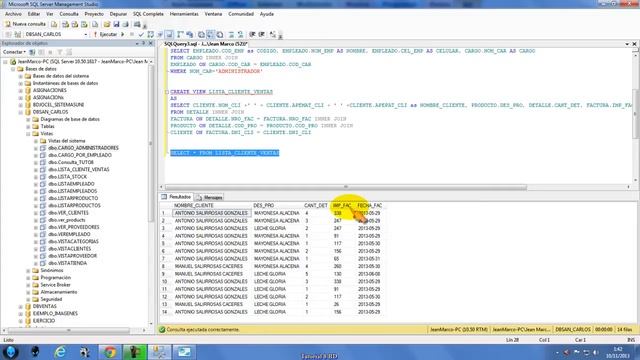Select dbo.VER_PROVEEDORES view
The height and width of the screenshot is (360, 640).
(73, 227)
